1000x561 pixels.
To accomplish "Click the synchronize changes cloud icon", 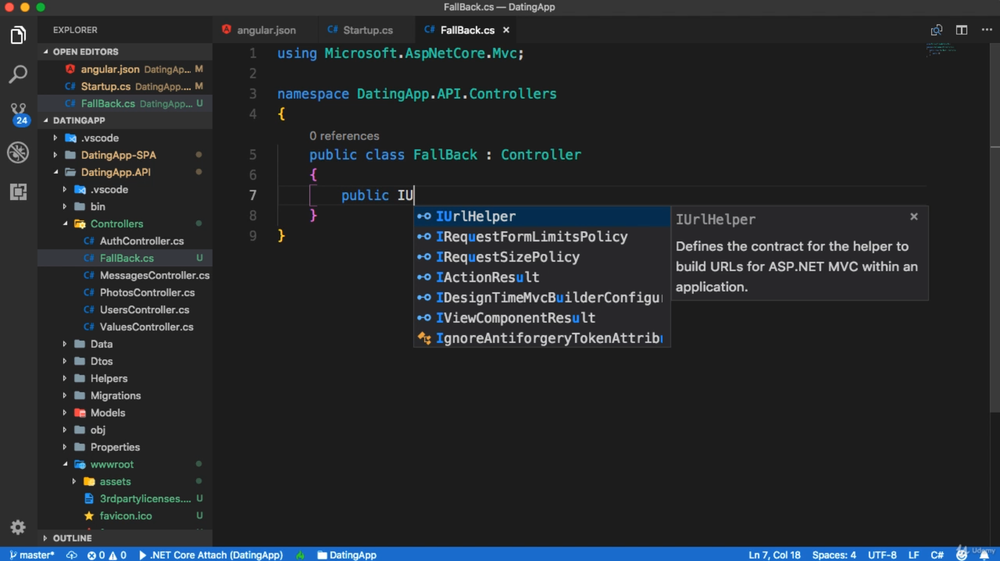I will click(71, 555).
